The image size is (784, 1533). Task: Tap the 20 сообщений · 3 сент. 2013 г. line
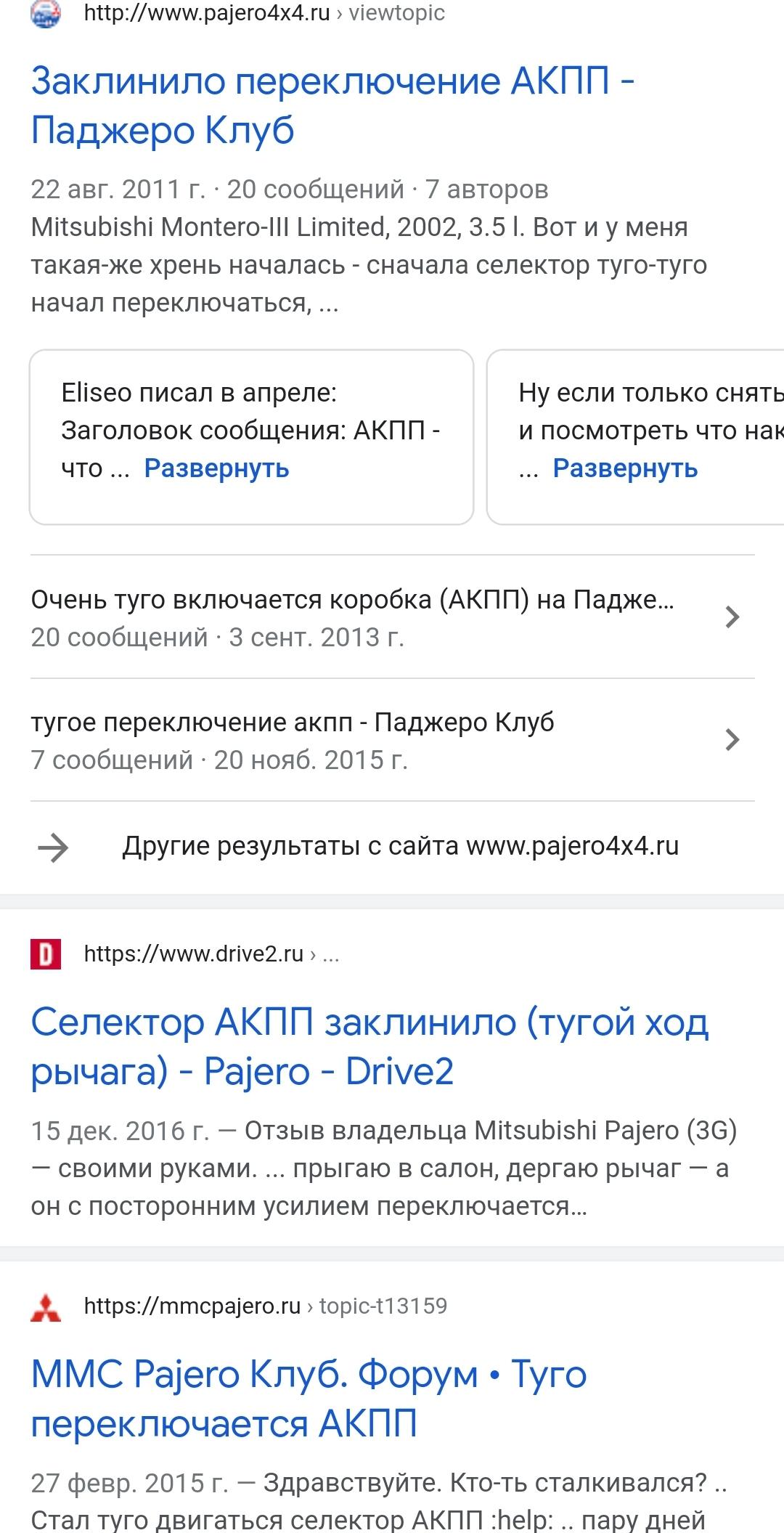click(x=217, y=638)
